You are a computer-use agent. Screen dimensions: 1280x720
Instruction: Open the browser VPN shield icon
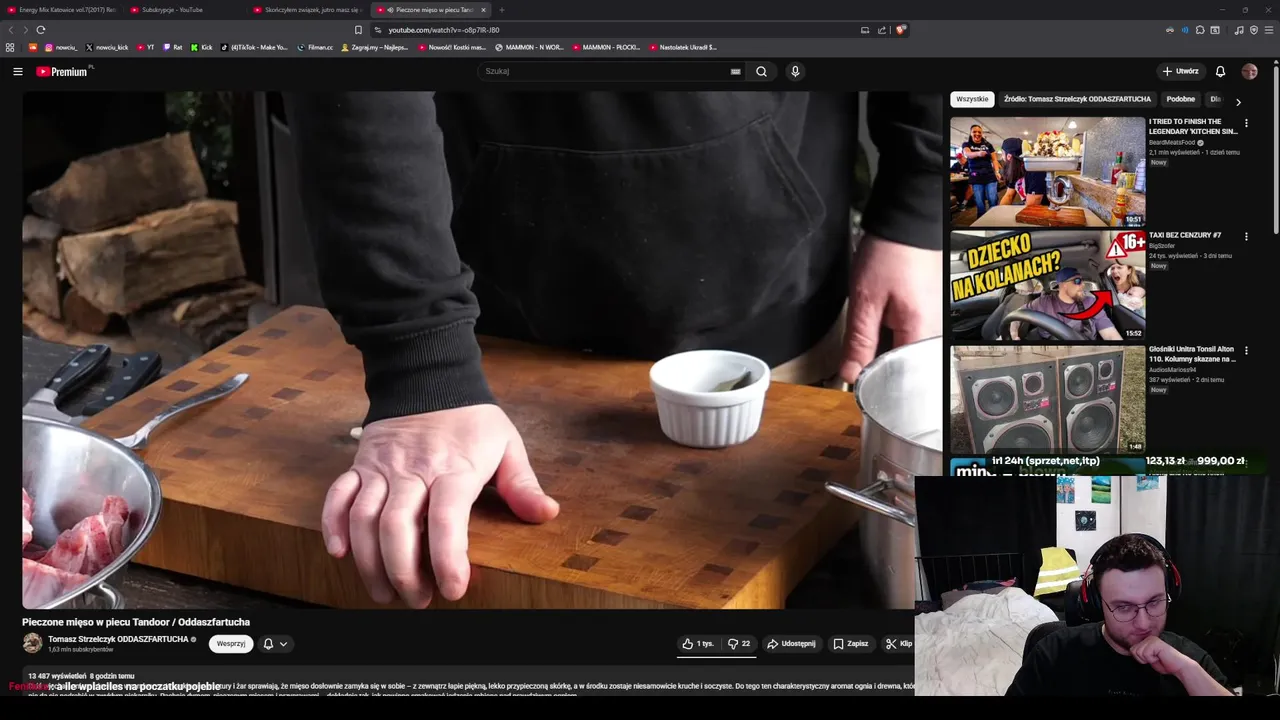click(x=1254, y=30)
